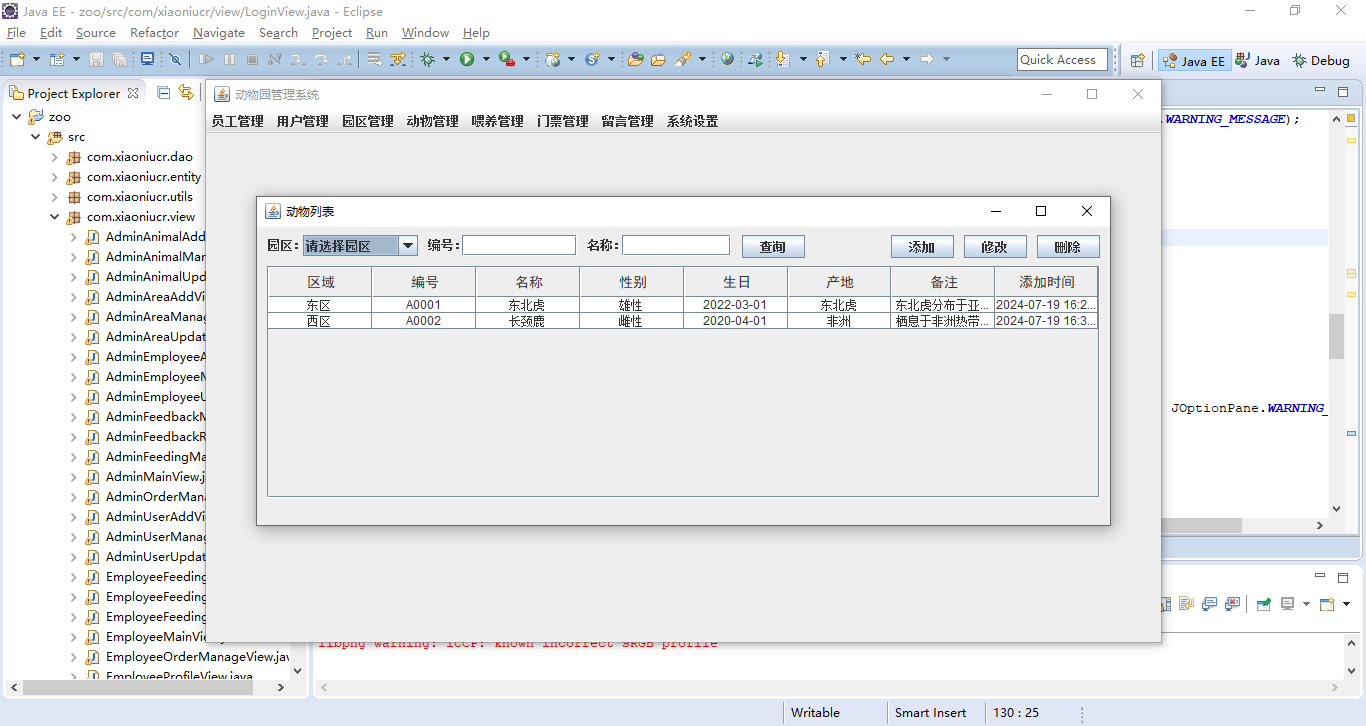The width and height of the screenshot is (1366, 726).
Task: Collapse the src folder node
Action: click(x=36, y=137)
